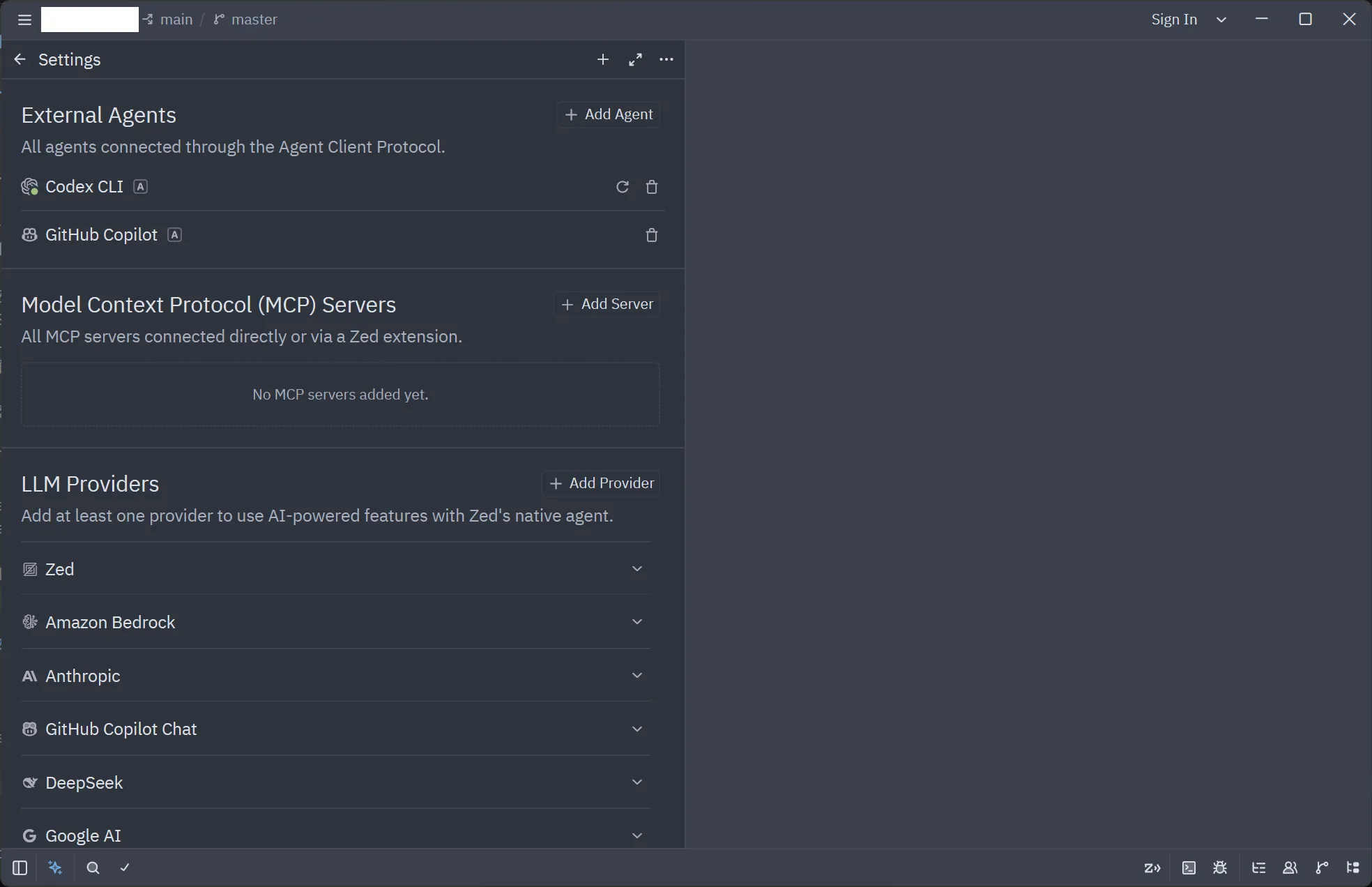The height and width of the screenshot is (887, 1372).
Task: Close the Zed window
Action: [1350, 20]
